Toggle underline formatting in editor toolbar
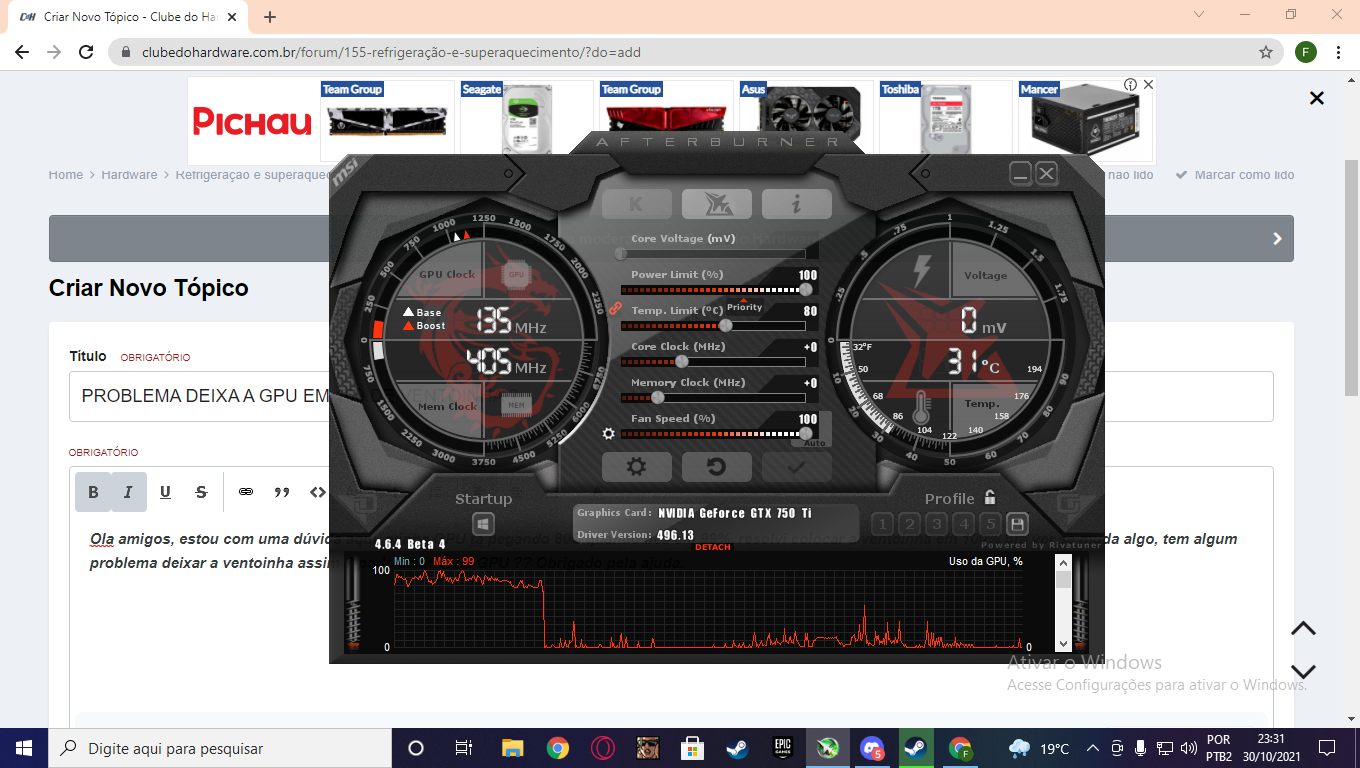The height and width of the screenshot is (768, 1360). [x=165, y=492]
